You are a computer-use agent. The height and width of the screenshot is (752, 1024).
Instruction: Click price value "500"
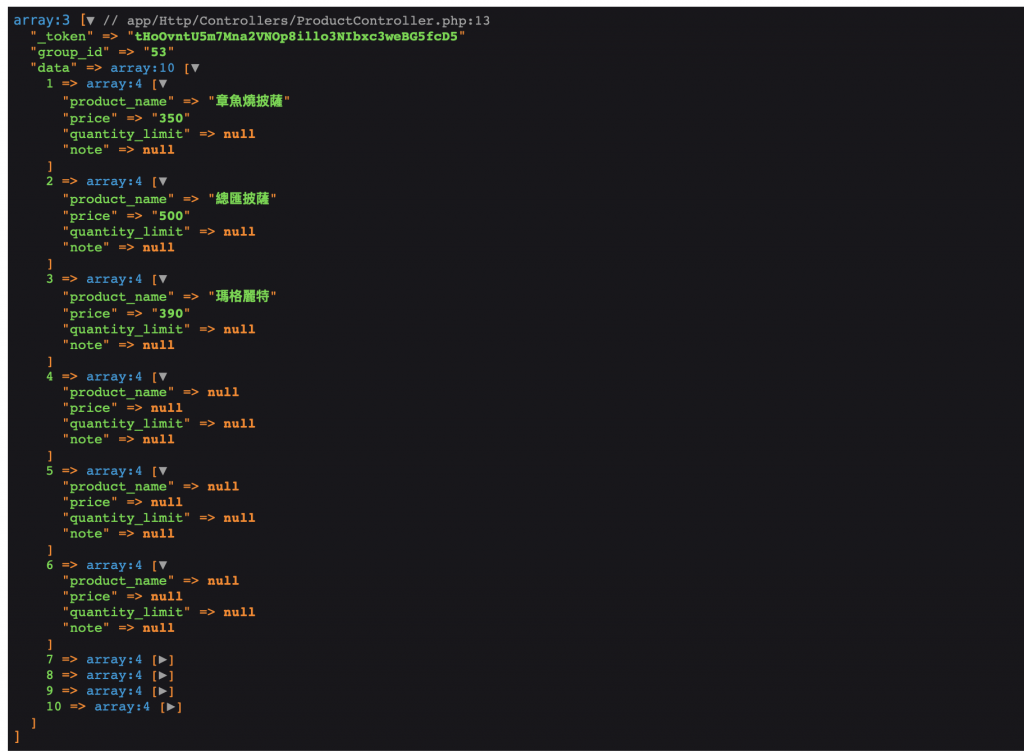171,216
